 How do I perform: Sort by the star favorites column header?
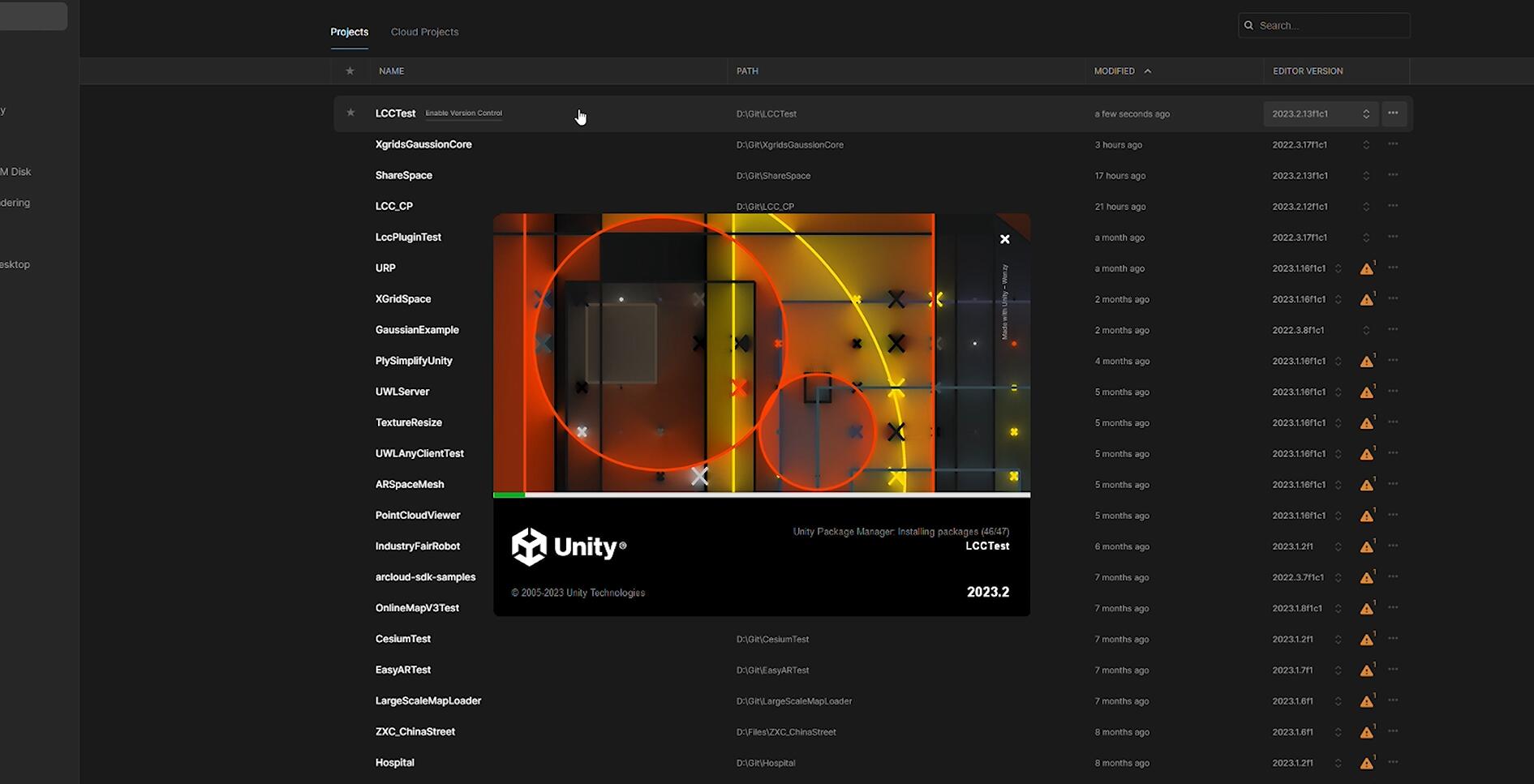pyautogui.click(x=350, y=71)
